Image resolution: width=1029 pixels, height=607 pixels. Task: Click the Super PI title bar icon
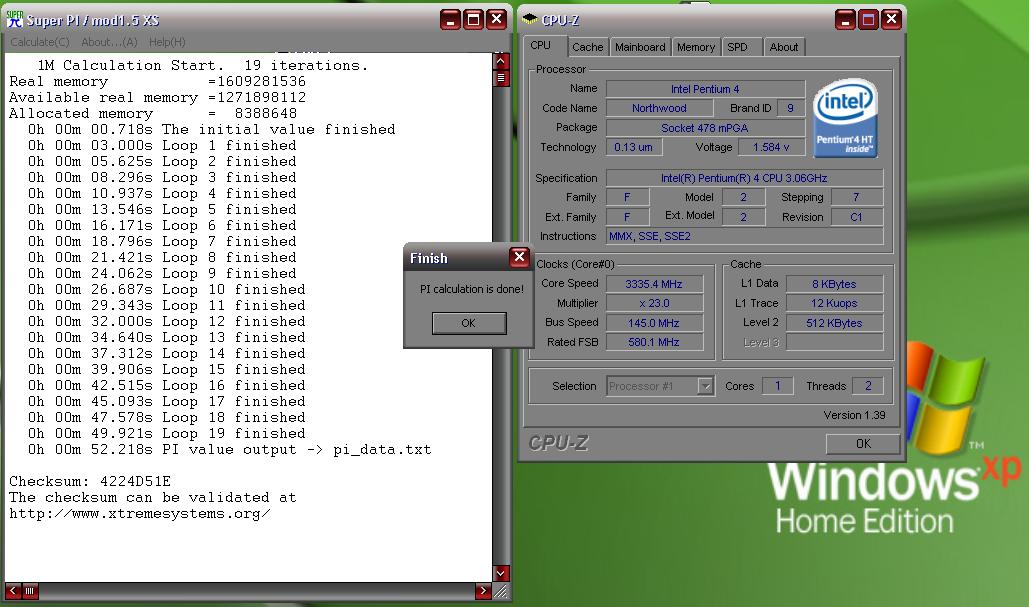point(14,19)
